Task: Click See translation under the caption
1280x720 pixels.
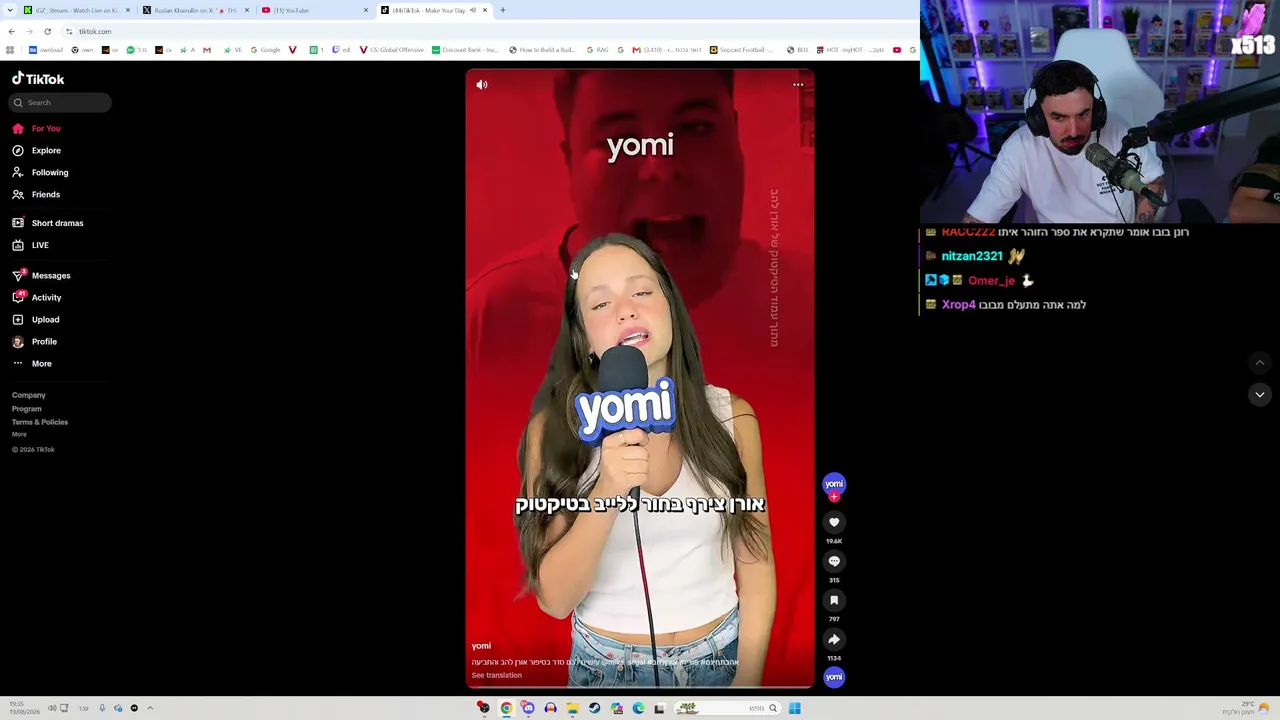Action: point(497,675)
